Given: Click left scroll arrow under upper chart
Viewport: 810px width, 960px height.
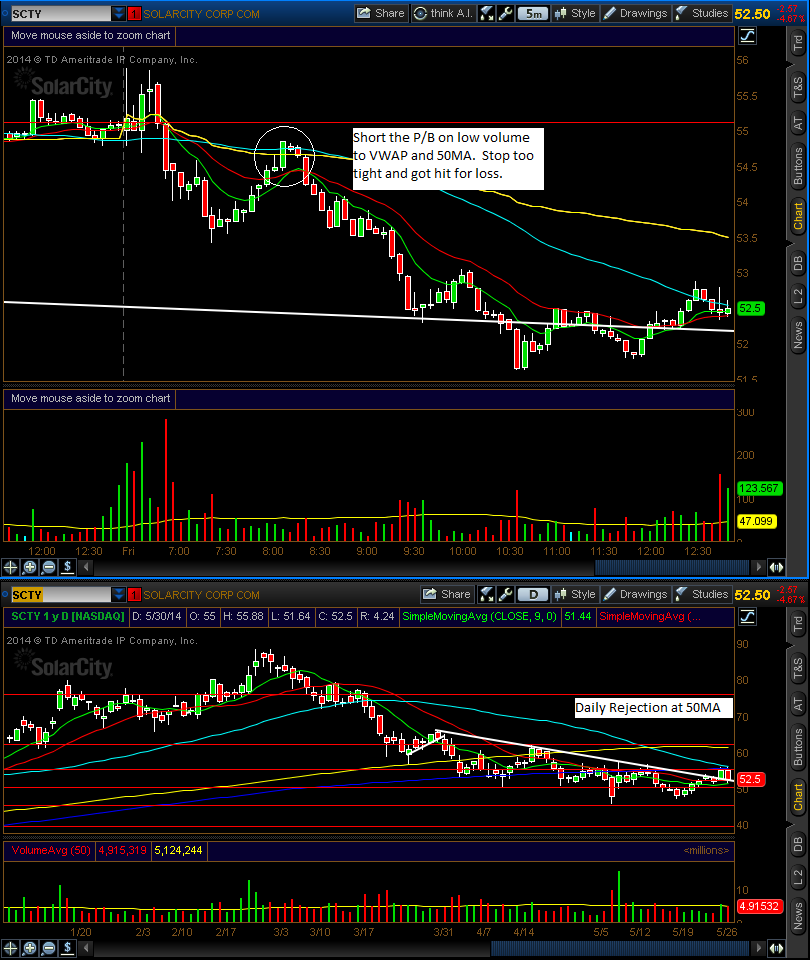Looking at the screenshot, I should pos(86,567).
